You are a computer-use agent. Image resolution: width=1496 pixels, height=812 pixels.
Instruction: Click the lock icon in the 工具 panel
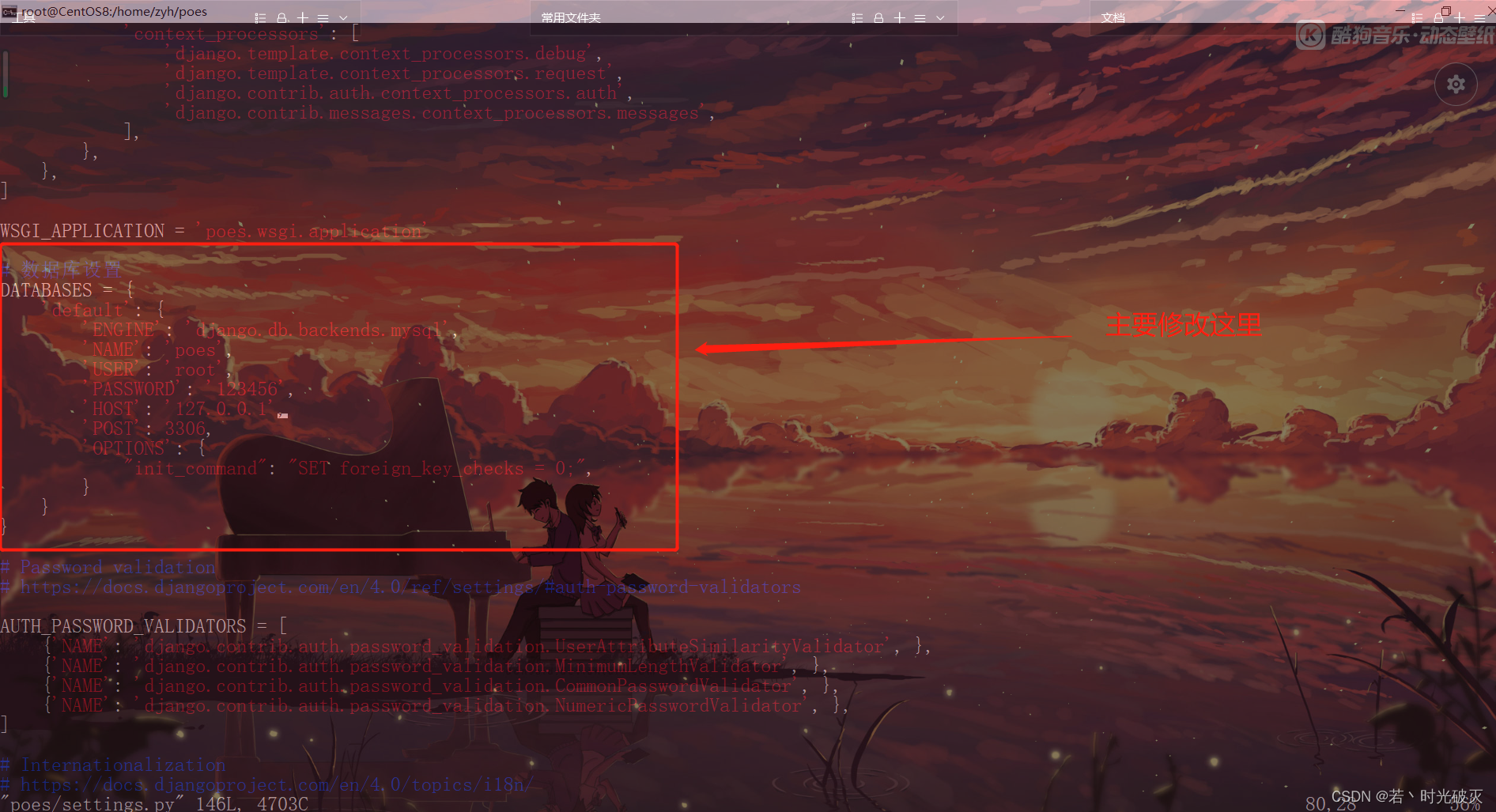pyautogui.click(x=281, y=17)
